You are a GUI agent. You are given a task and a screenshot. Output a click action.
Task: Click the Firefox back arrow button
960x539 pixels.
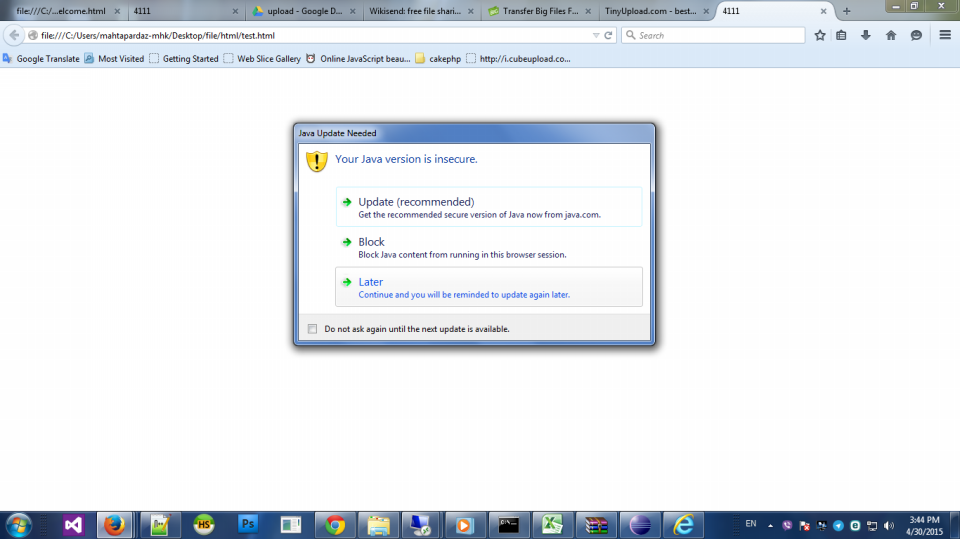(14, 35)
